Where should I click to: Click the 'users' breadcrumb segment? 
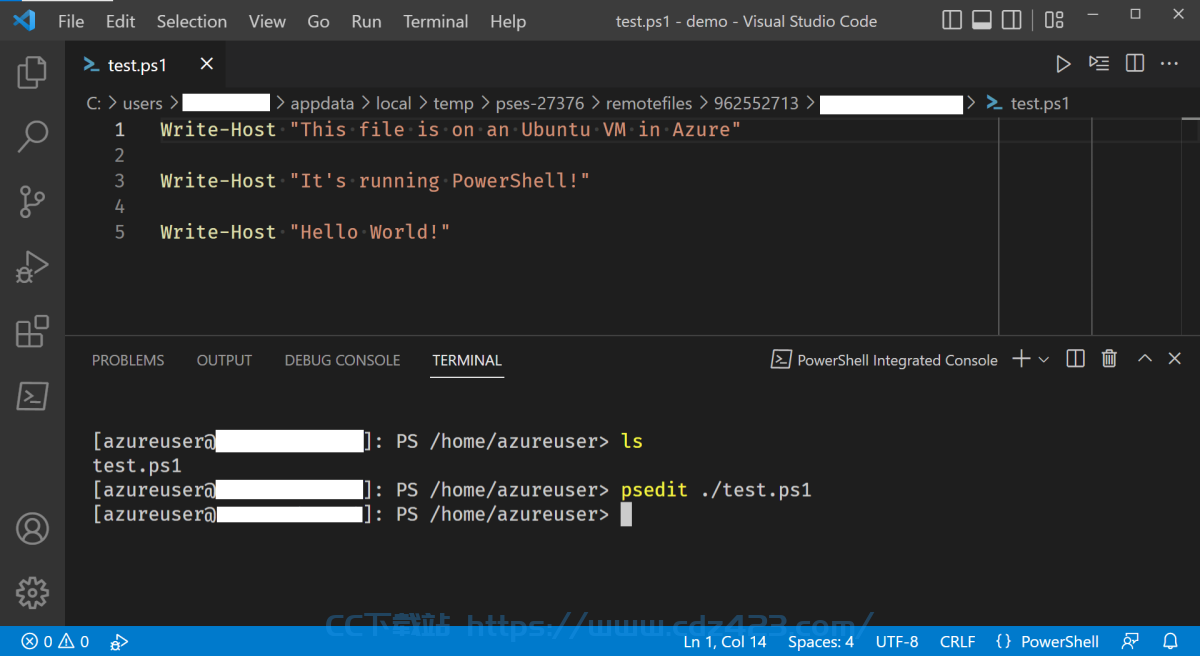[143, 103]
